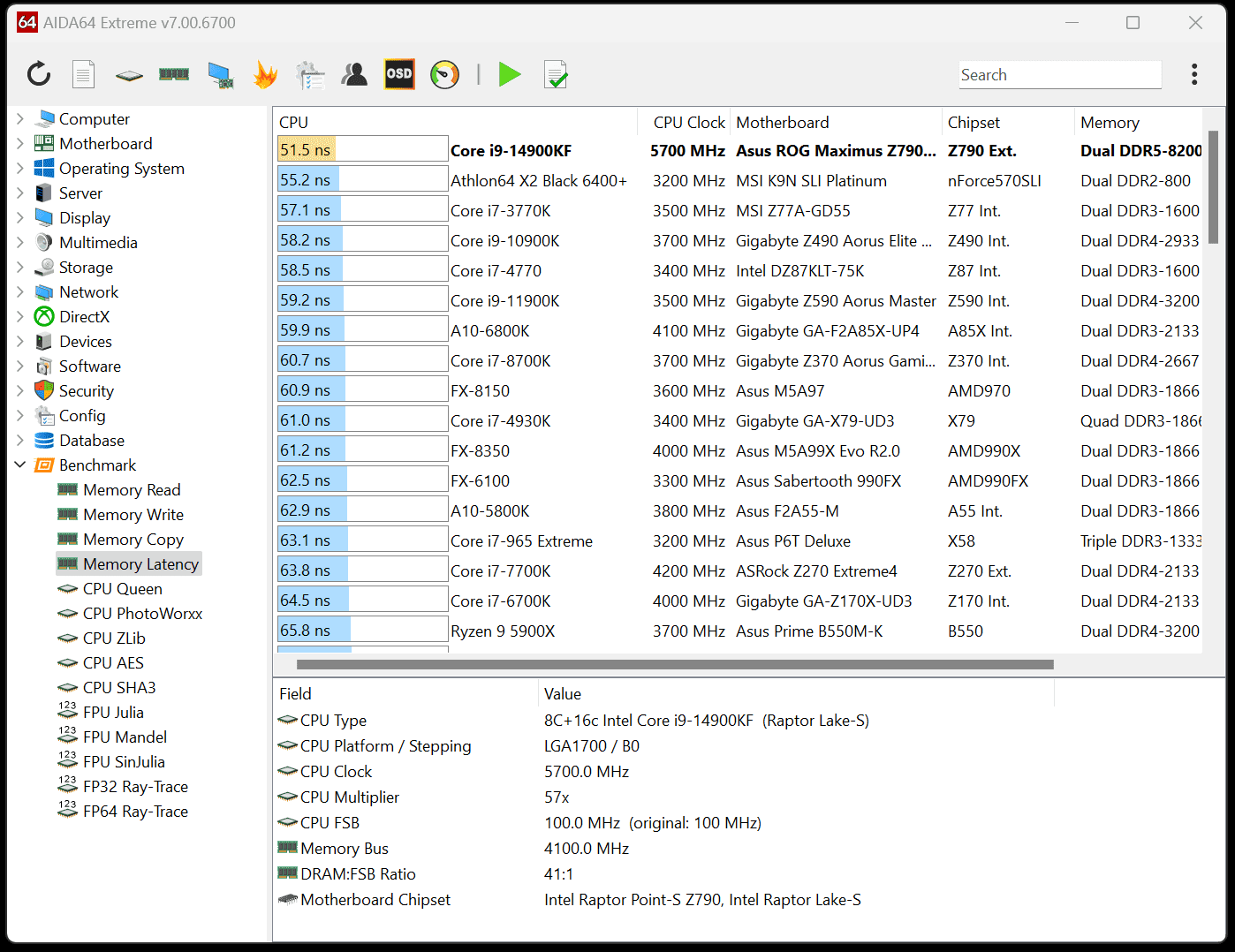
Task: Click the horizontal scrollbar of results
Action: coord(675,664)
